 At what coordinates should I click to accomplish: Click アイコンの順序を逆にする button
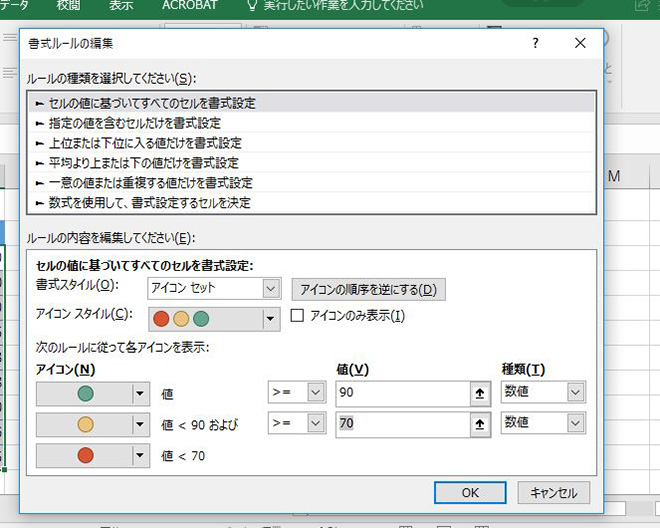368,290
